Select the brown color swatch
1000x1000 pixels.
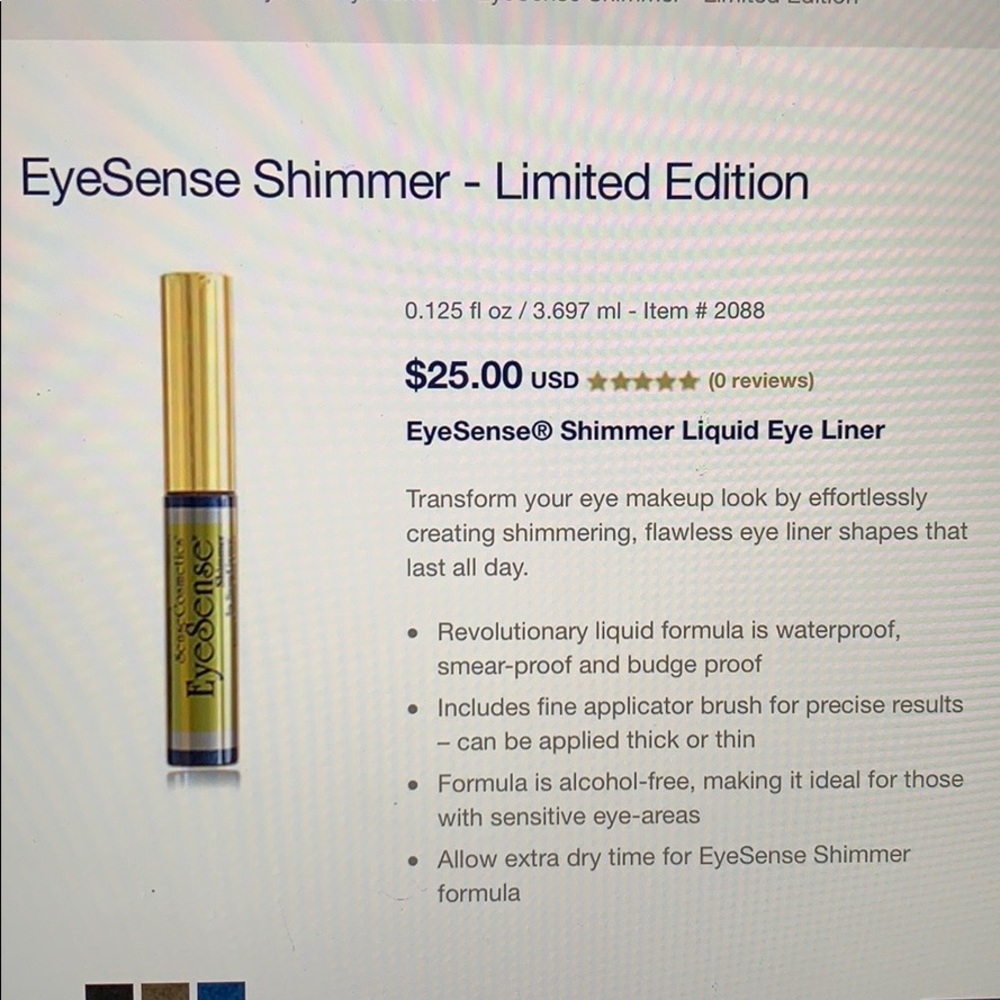[165, 991]
